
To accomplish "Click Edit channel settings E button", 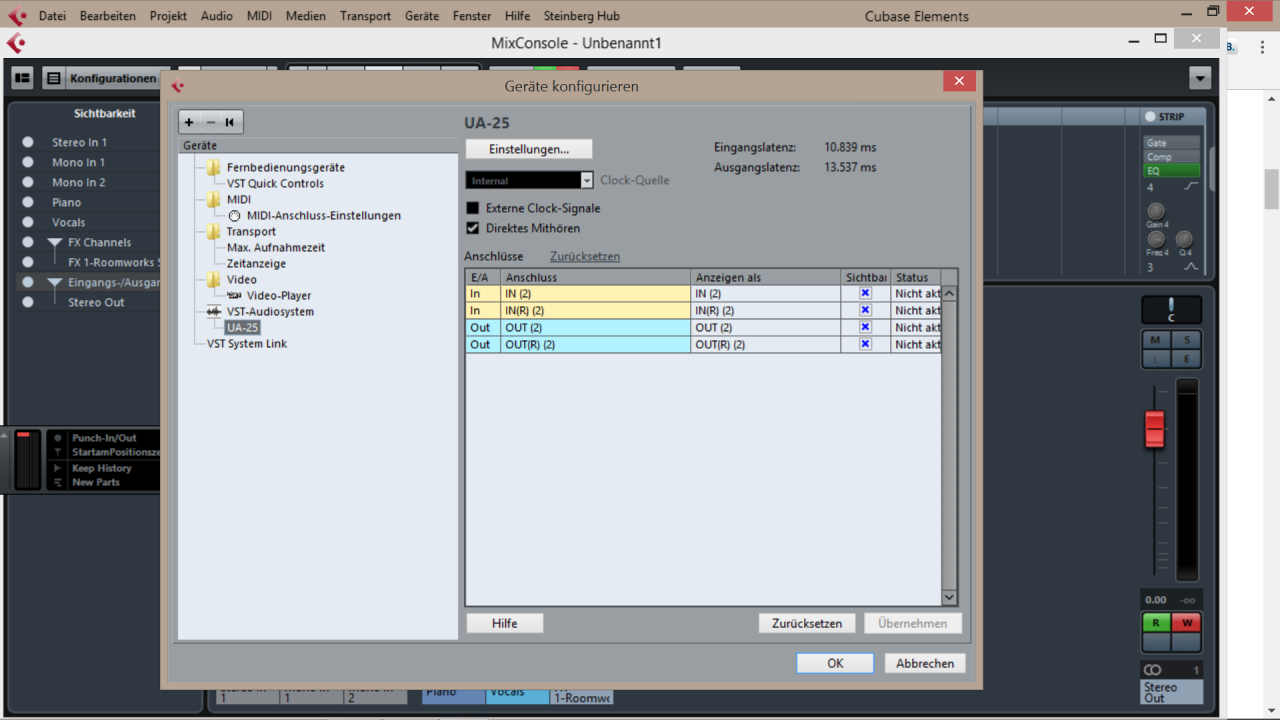I will point(1186,358).
